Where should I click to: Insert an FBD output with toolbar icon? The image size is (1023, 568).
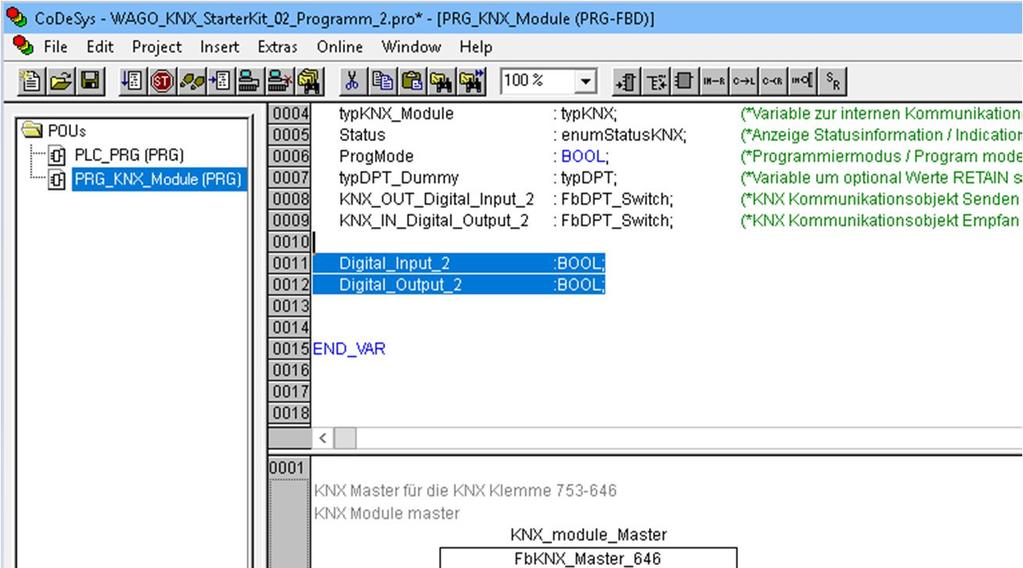pos(656,81)
